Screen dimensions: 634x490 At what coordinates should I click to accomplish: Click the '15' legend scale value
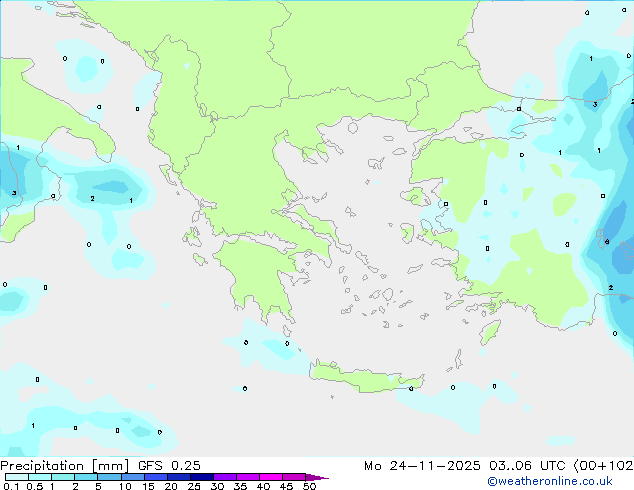point(148,486)
